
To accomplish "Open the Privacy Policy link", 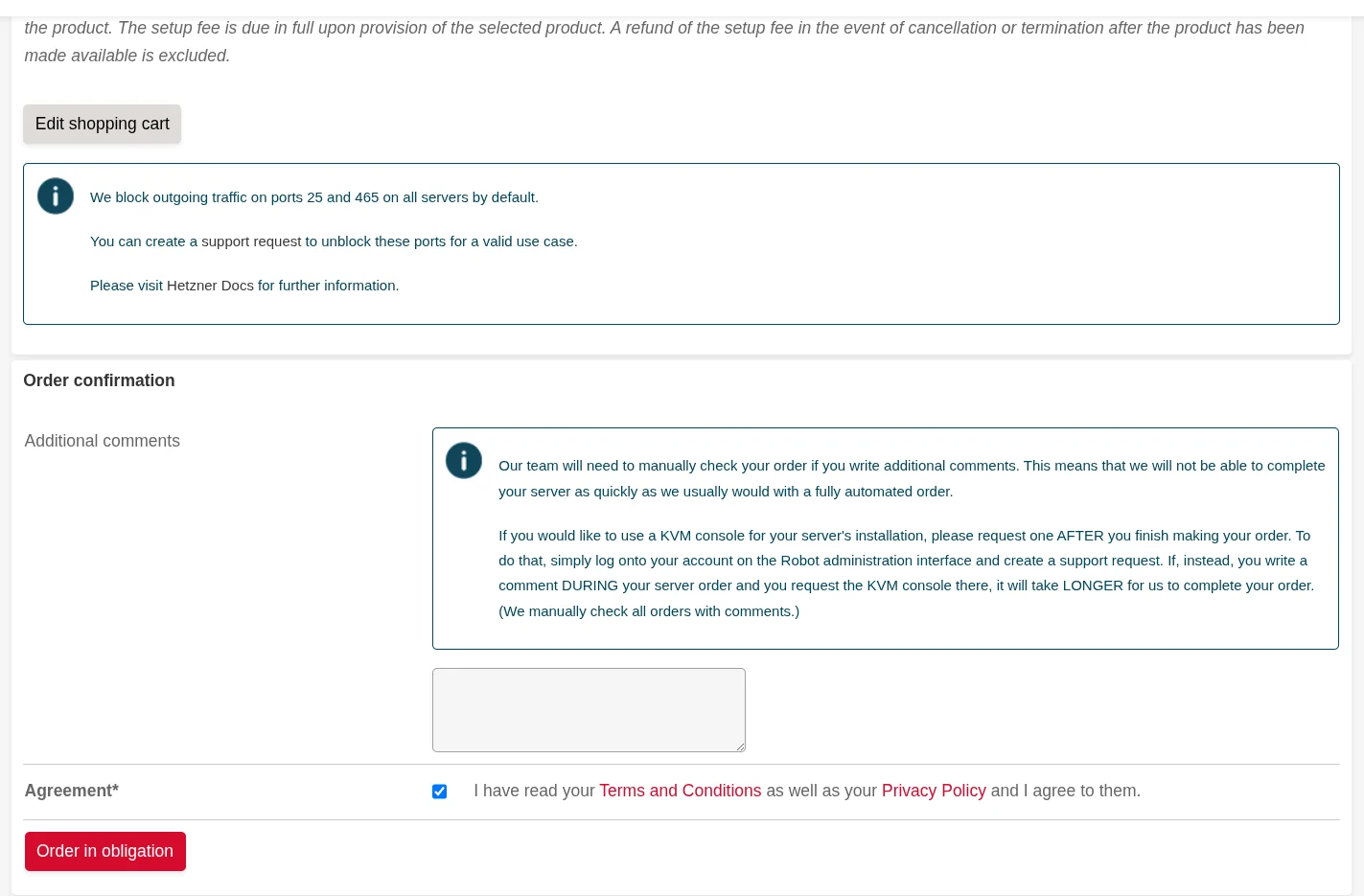I will [933, 791].
